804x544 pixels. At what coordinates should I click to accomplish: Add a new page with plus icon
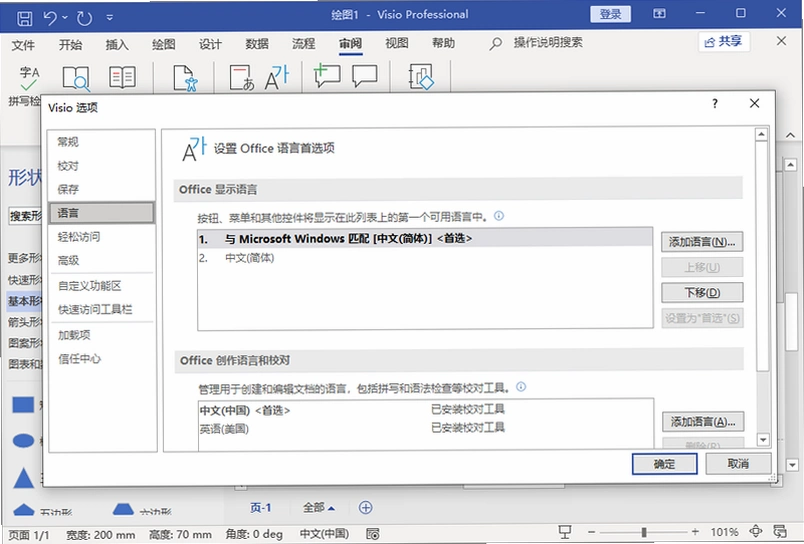pyautogui.click(x=366, y=508)
